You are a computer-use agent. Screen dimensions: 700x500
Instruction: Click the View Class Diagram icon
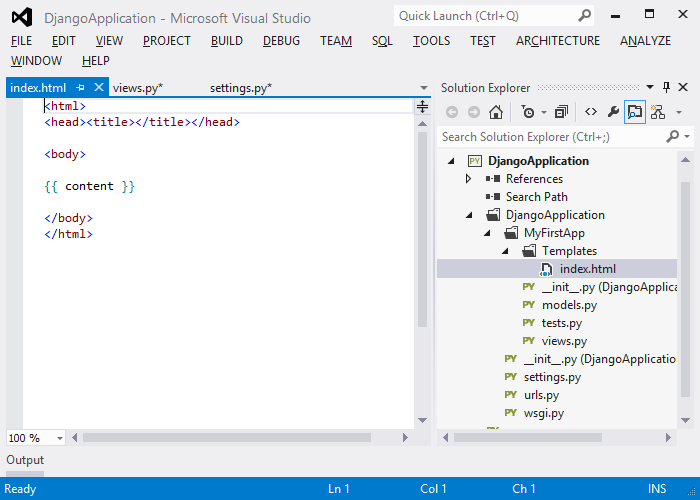pos(658,112)
